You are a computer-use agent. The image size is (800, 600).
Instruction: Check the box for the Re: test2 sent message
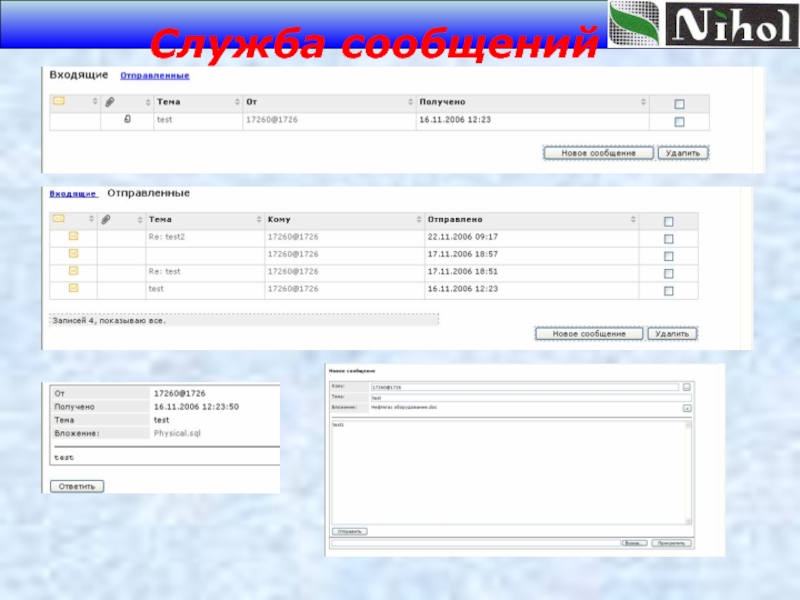(x=668, y=238)
